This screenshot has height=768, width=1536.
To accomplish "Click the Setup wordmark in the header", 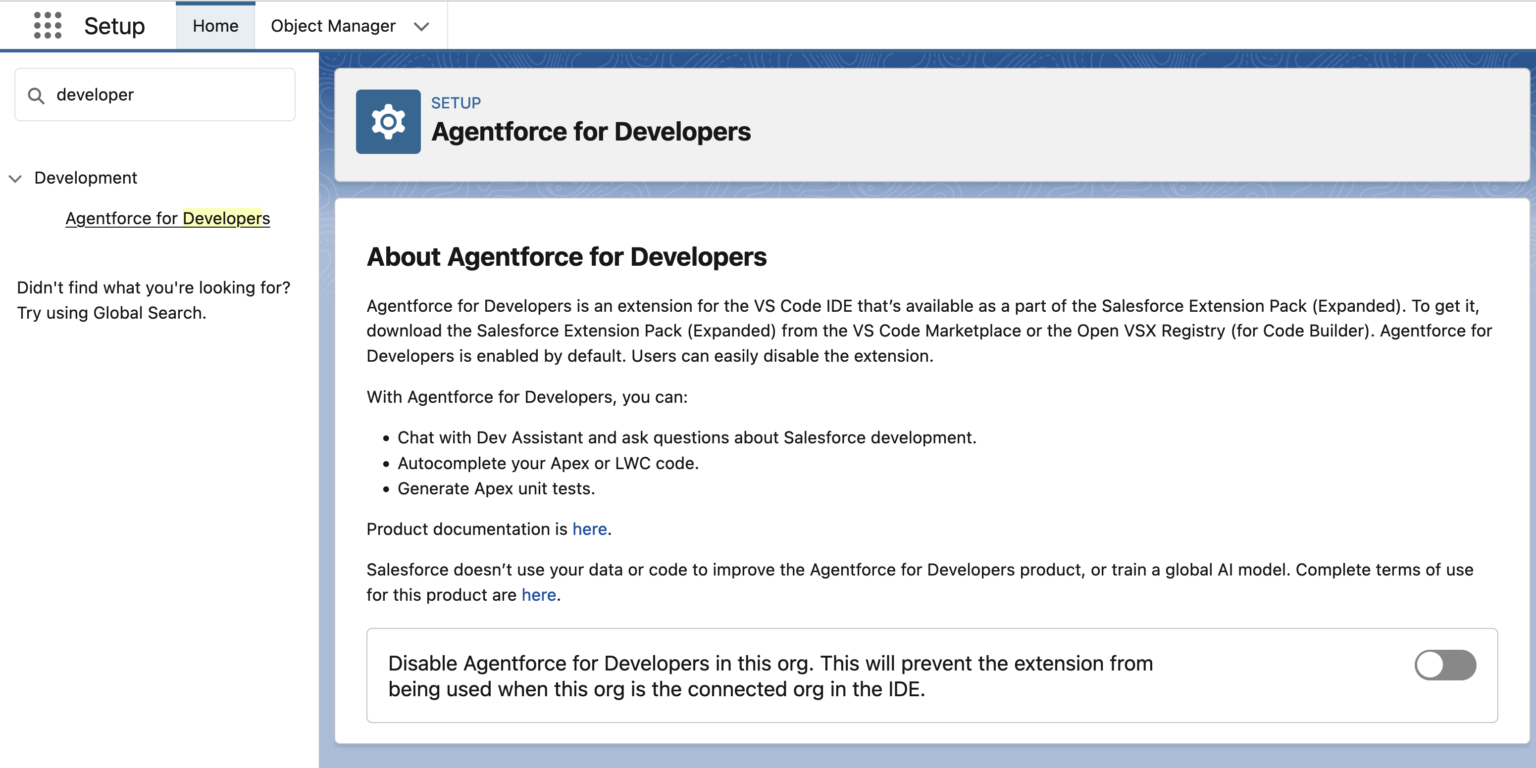I will pos(114,26).
